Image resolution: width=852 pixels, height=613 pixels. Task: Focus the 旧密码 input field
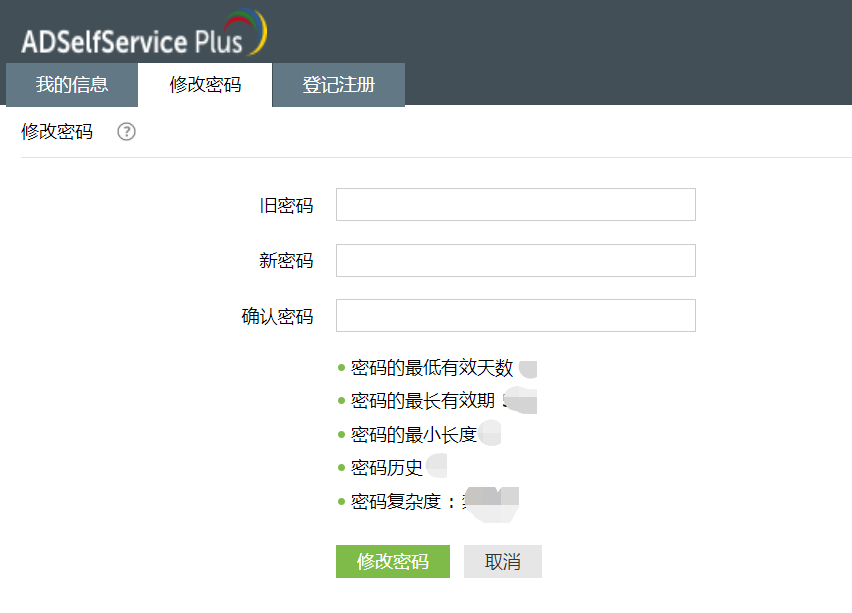click(x=515, y=205)
